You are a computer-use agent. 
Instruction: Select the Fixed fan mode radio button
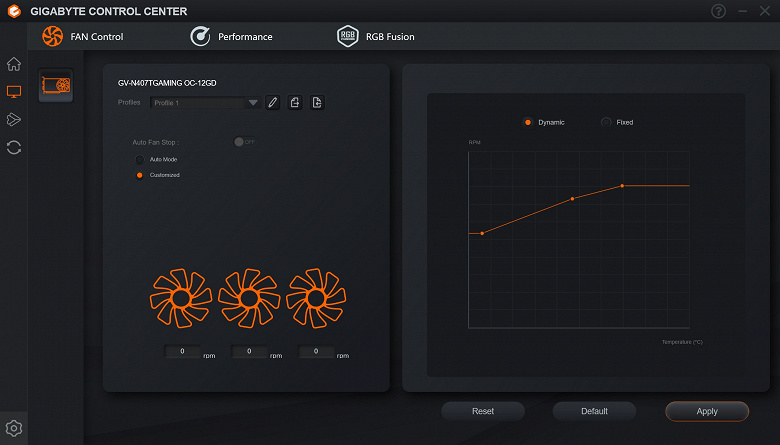(x=606, y=122)
